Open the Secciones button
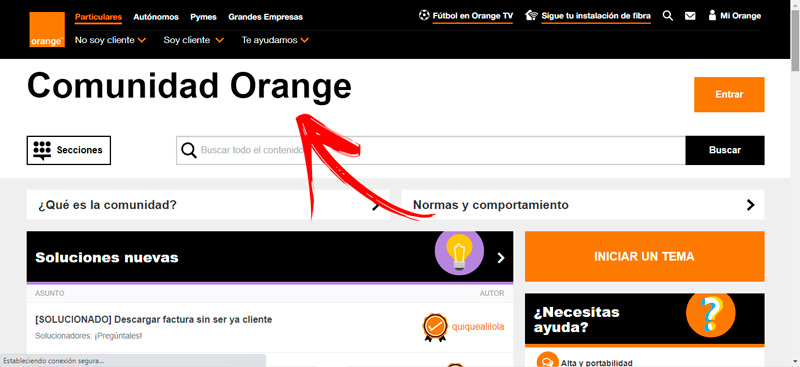 coord(69,150)
